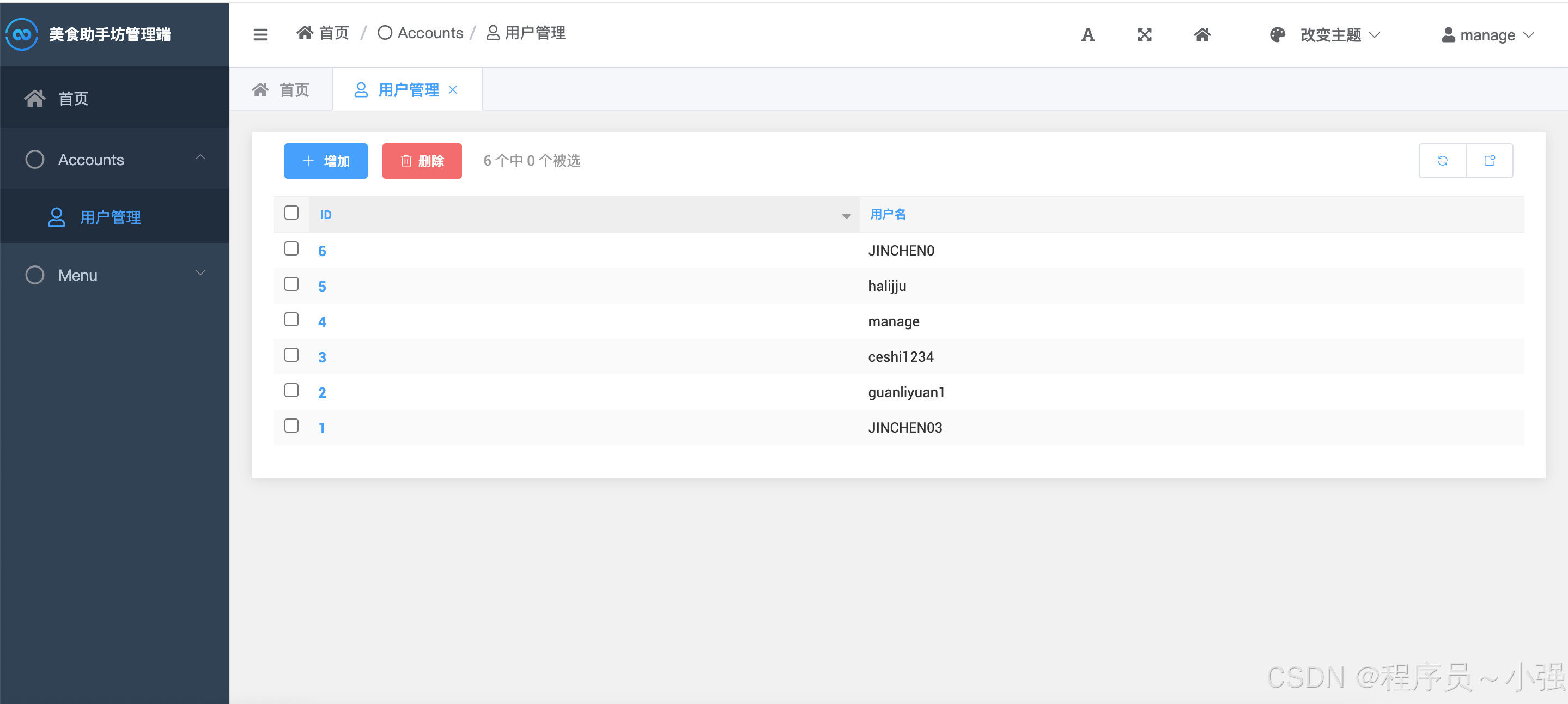This screenshot has height=704, width=1568.
Task: Click the refresh table icon
Action: (1442, 161)
